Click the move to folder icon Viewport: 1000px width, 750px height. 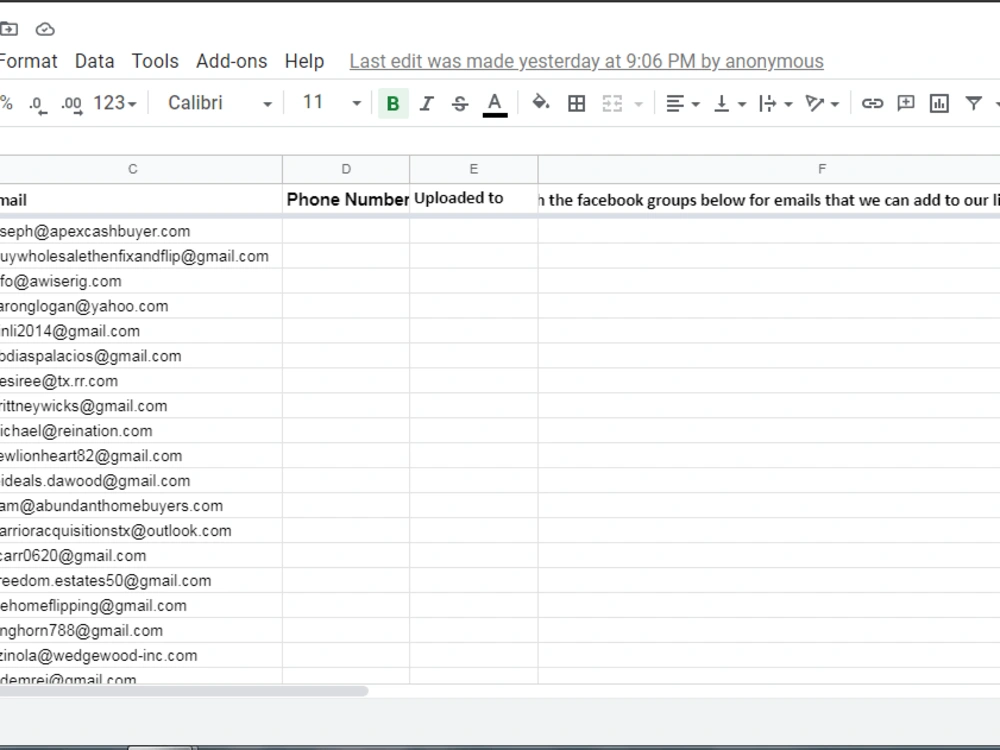[9, 29]
